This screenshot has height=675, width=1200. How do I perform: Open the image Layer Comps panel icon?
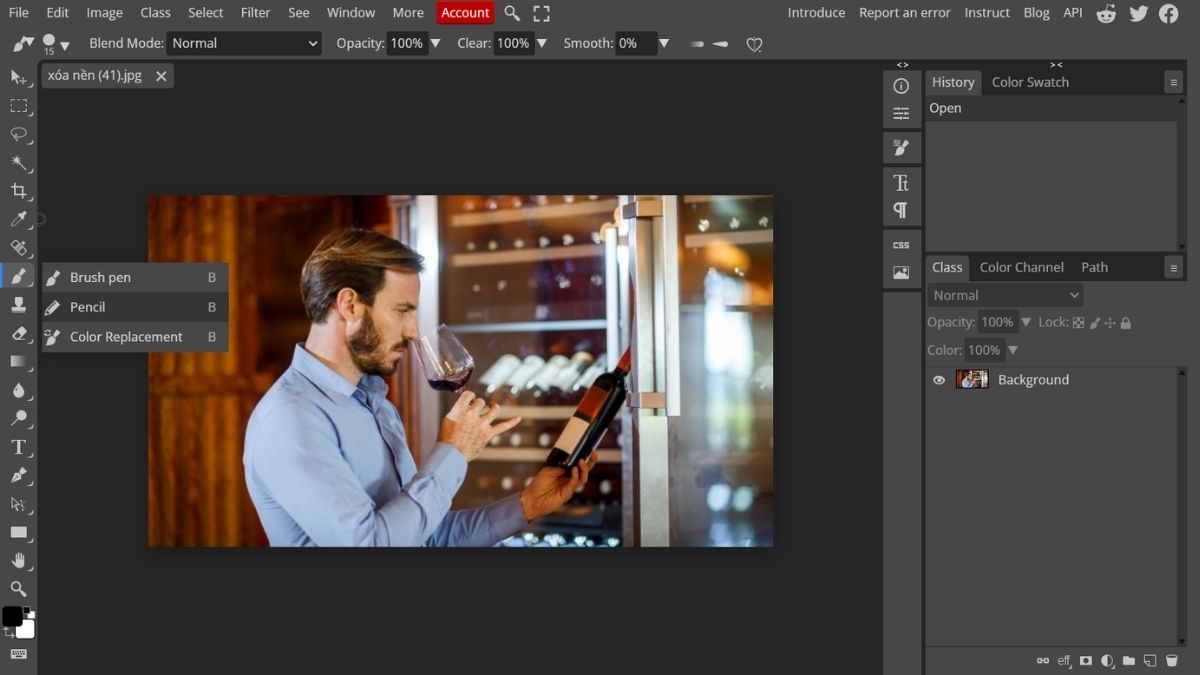pyautogui.click(x=901, y=272)
